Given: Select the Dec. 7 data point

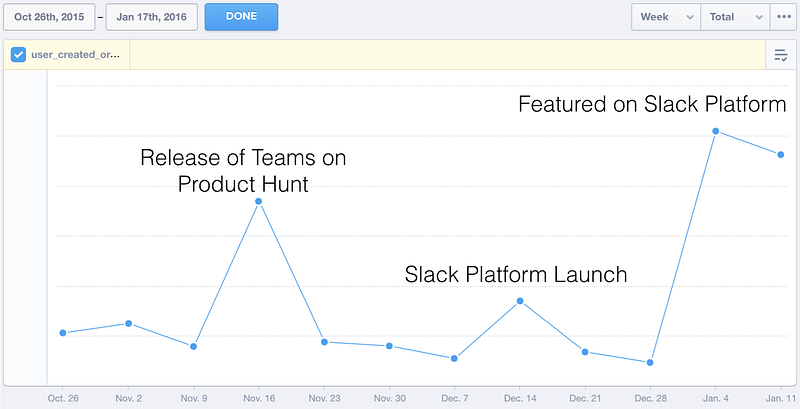Looking at the screenshot, I should coord(455,359).
